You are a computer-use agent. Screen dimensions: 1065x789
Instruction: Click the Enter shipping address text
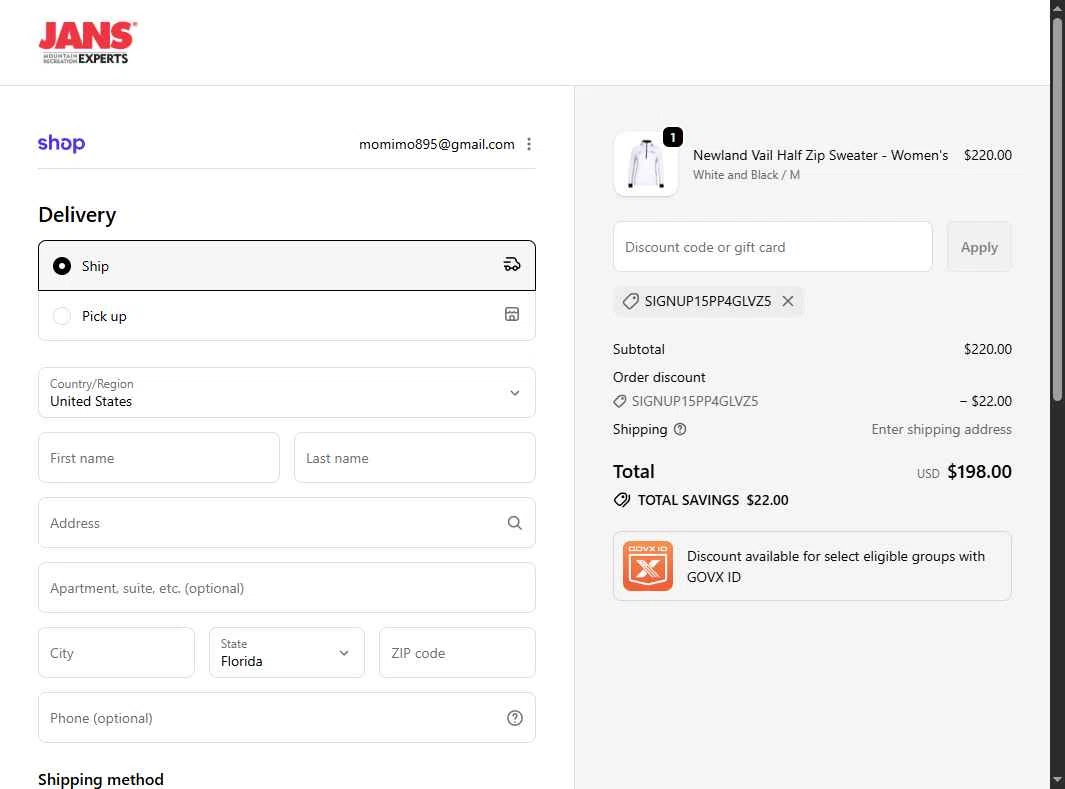941,429
